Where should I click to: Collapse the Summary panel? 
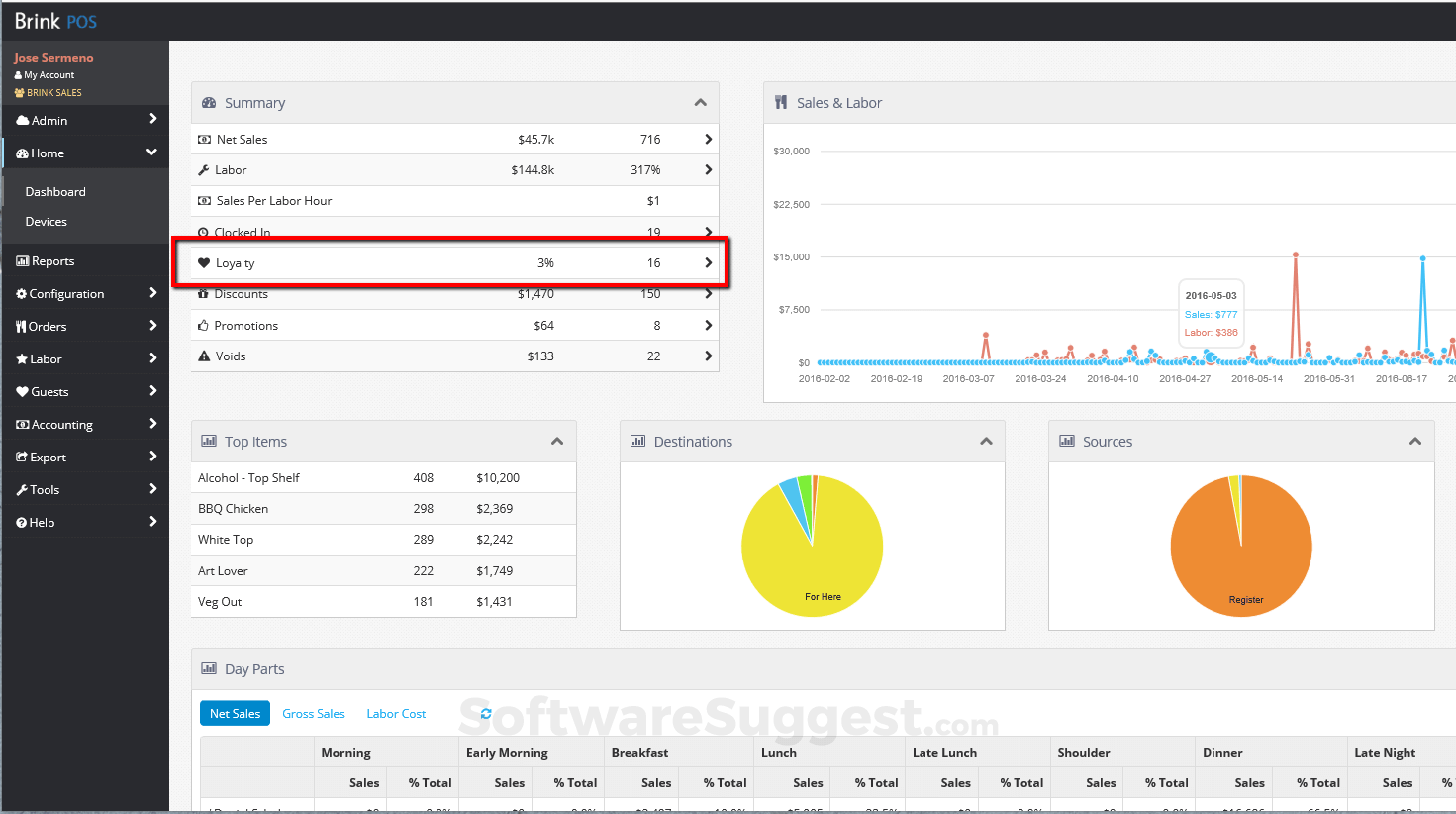coord(701,103)
